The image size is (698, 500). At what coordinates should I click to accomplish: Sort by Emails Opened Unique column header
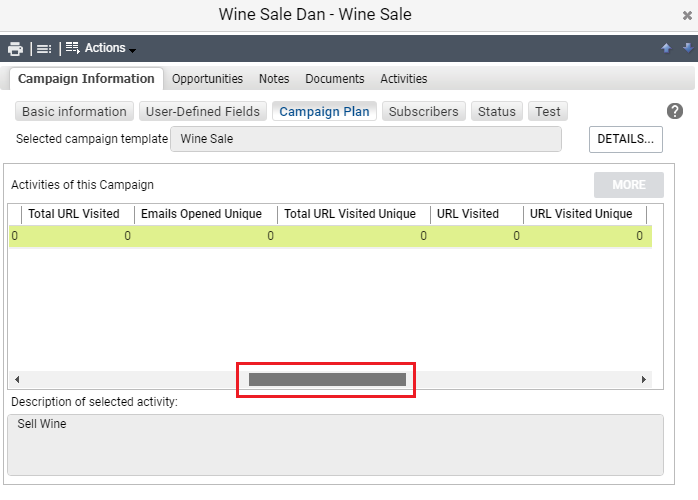tap(201, 214)
